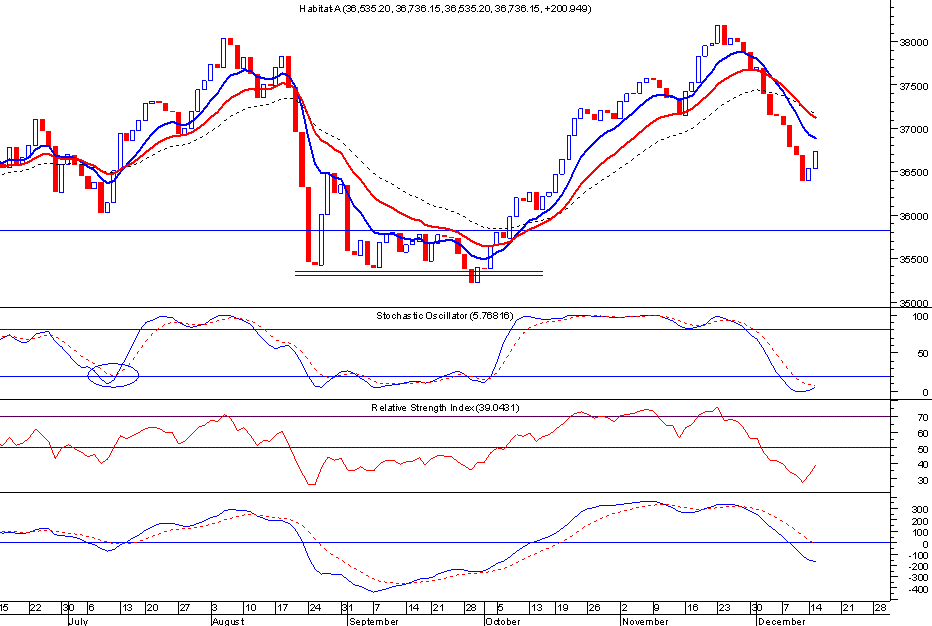Select the date label 27 in July
The image size is (932, 626).
[185, 608]
